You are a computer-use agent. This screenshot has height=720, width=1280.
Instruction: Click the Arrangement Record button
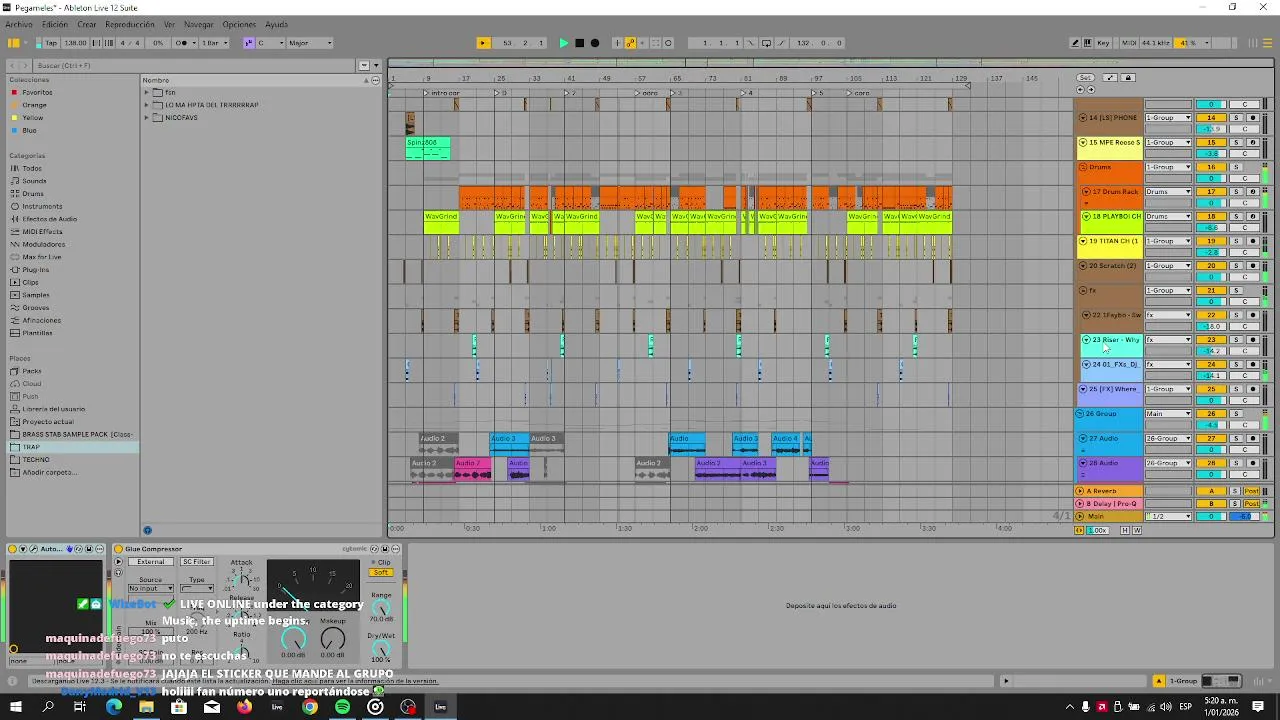(595, 43)
